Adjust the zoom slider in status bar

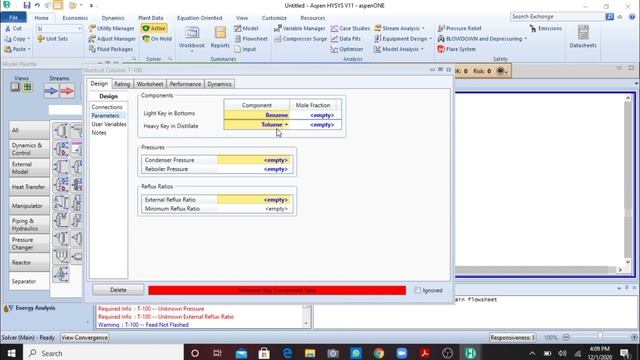pyautogui.click(x=600, y=337)
